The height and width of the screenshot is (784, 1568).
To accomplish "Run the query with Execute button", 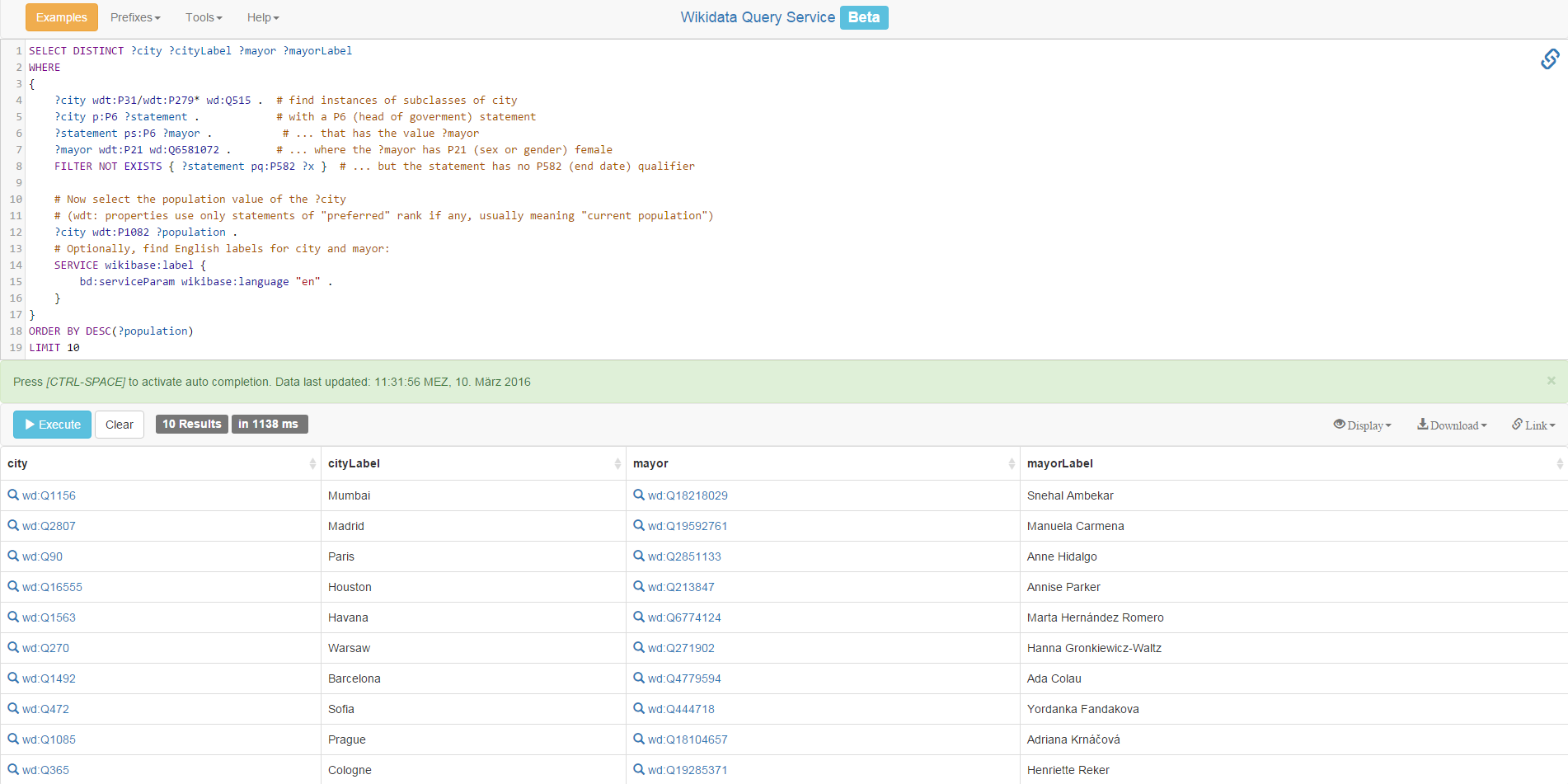I will pos(52,425).
